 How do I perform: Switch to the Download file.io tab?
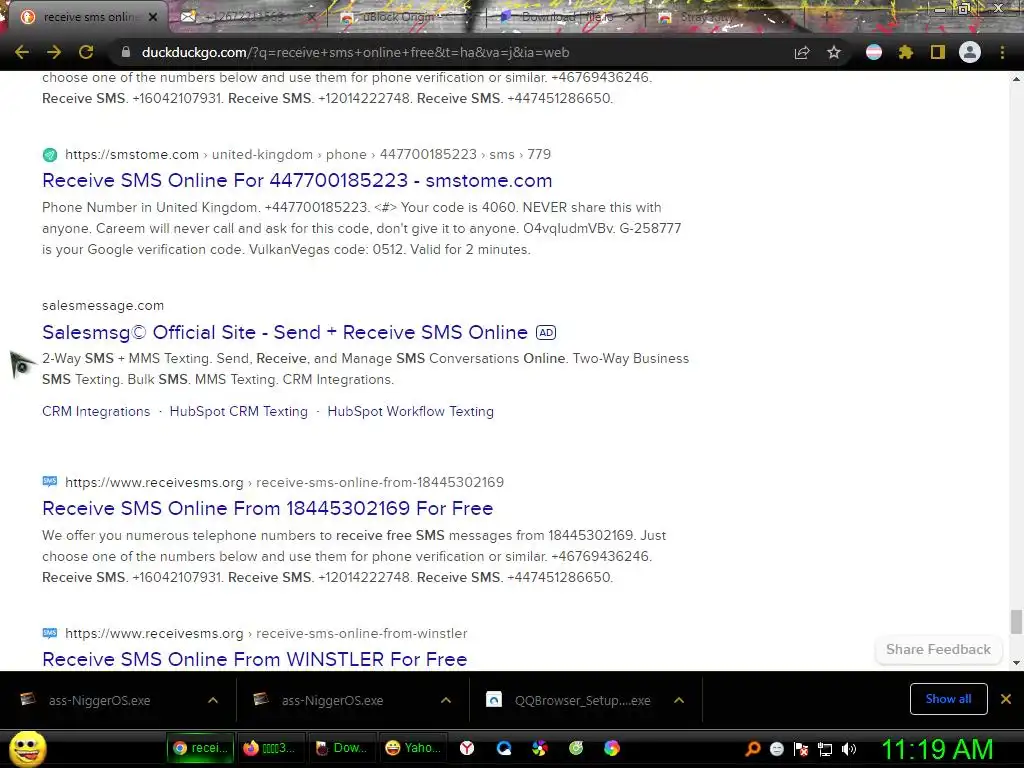click(x=566, y=17)
